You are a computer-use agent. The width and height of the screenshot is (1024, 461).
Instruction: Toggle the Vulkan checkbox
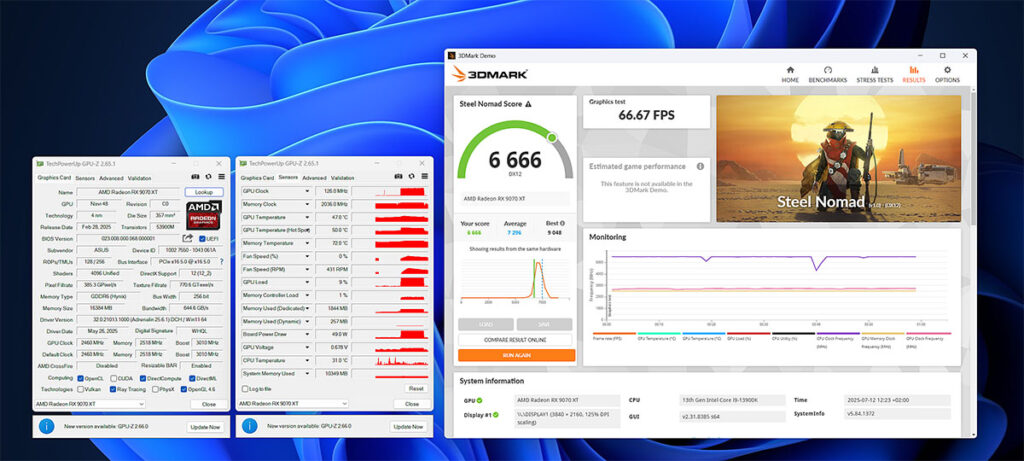(80, 389)
